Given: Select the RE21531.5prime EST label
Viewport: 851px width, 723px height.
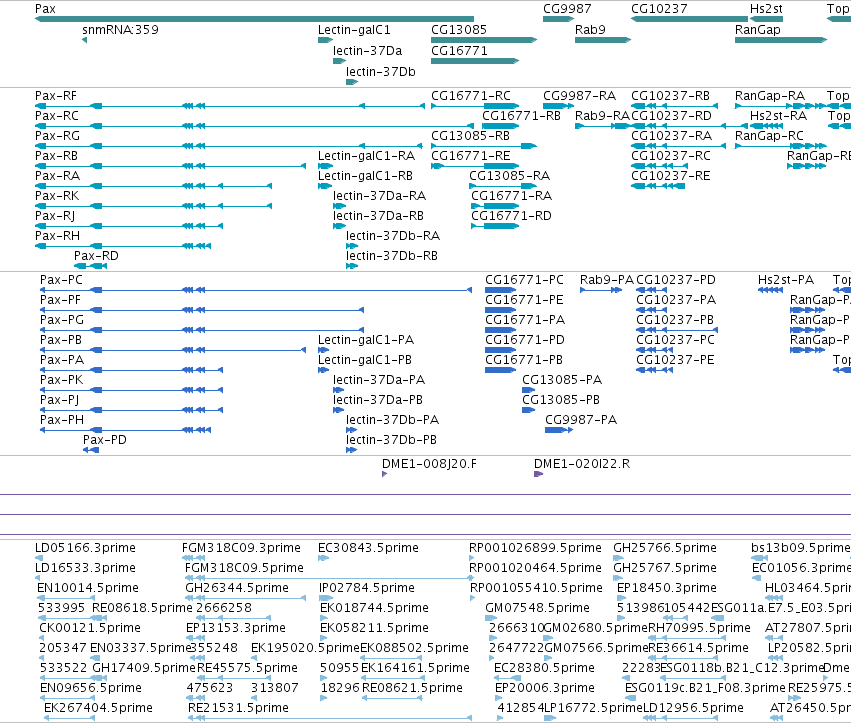Looking at the screenshot, I should tap(238, 708).
